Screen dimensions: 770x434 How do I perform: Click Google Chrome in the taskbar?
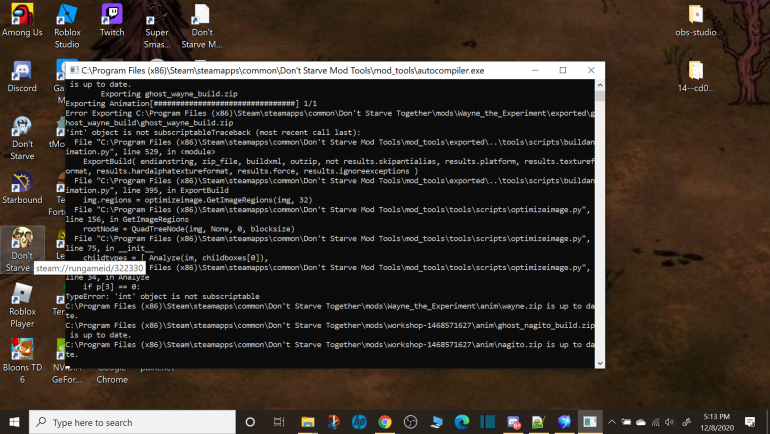(385, 422)
